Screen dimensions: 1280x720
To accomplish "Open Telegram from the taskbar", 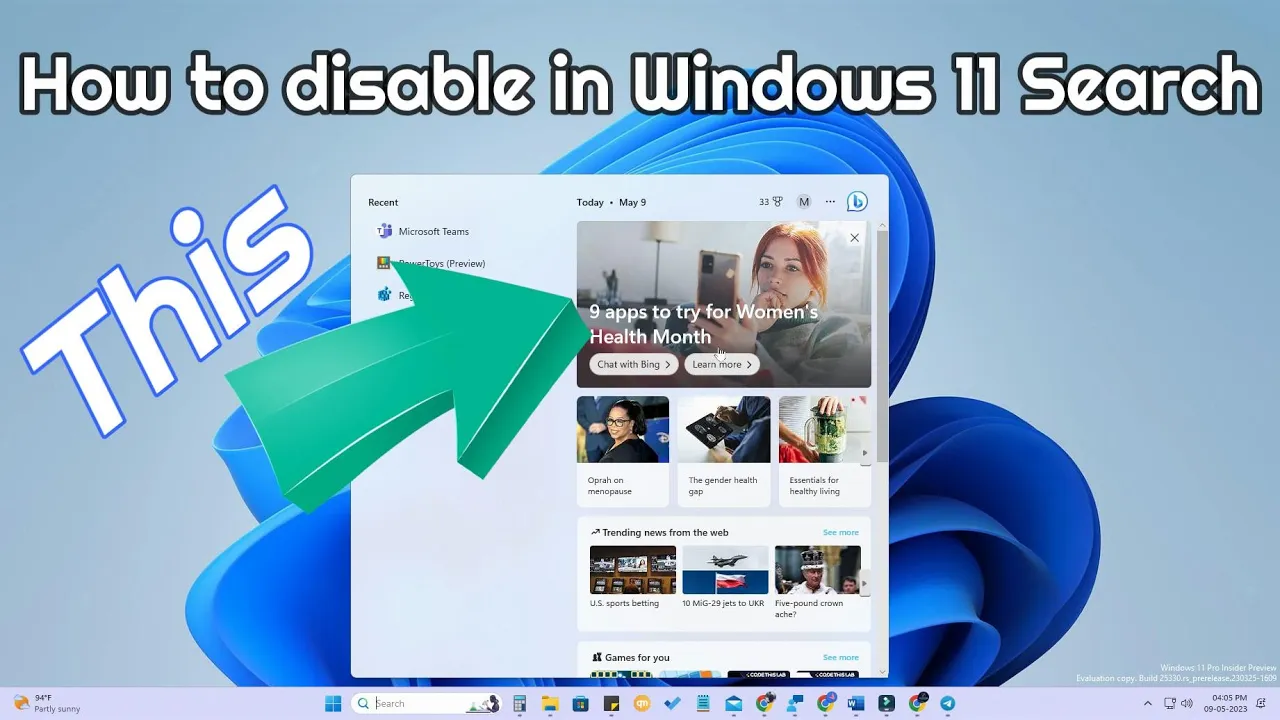I will [x=947, y=703].
